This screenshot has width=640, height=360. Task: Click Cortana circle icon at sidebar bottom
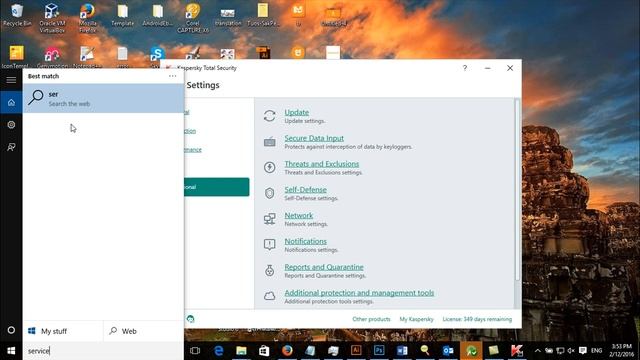coord(11,330)
